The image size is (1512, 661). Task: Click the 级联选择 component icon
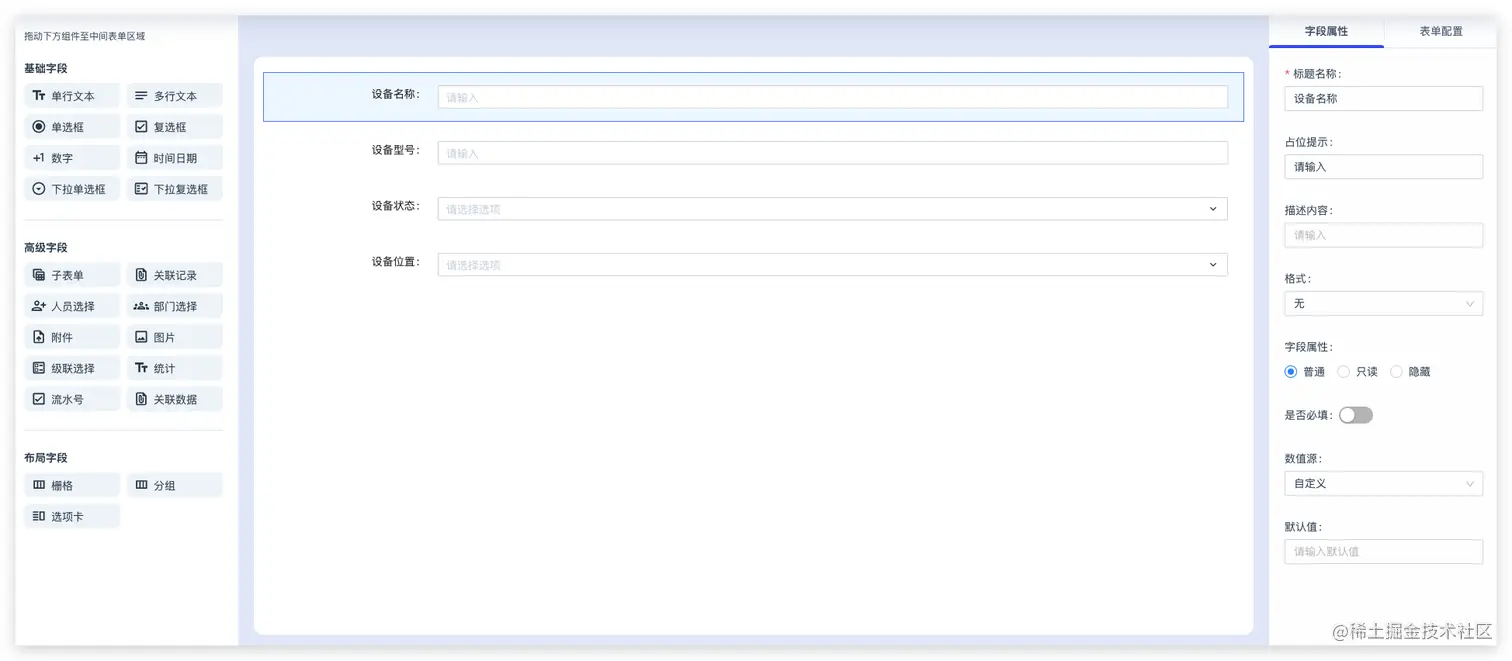pyautogui.click(x=39, y=368)
